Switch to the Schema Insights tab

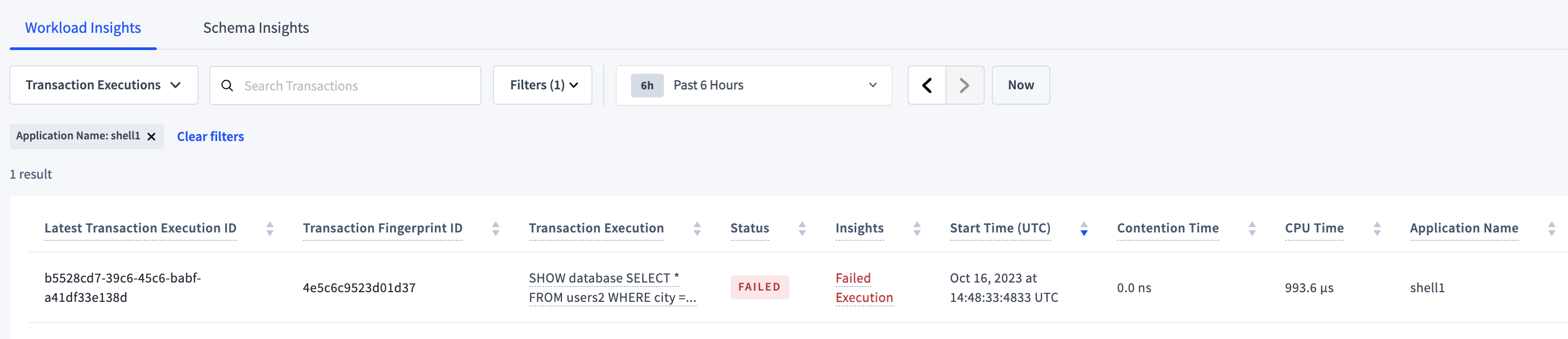pos(255,27)
